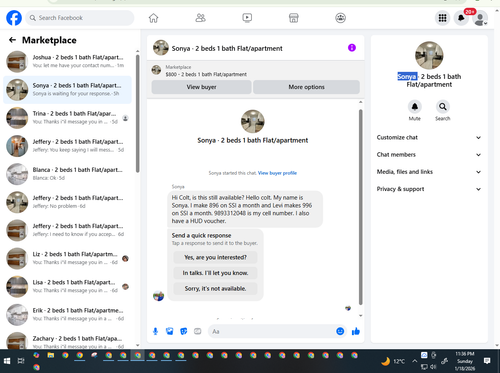Viewport: 500px width, 373px height.
Task: Open the Erik conversation
Action: tap(67, 314)
